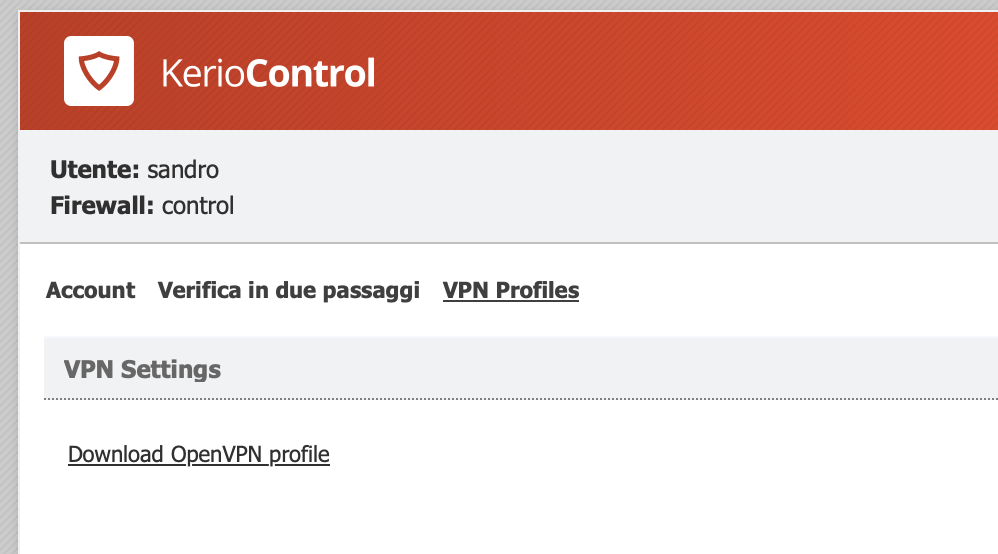Image resolution: width=998 pixels, height=554 pixels.
Task: Download the OpenVPN profile
Action: pyautogui.click(x=199, y=455)
